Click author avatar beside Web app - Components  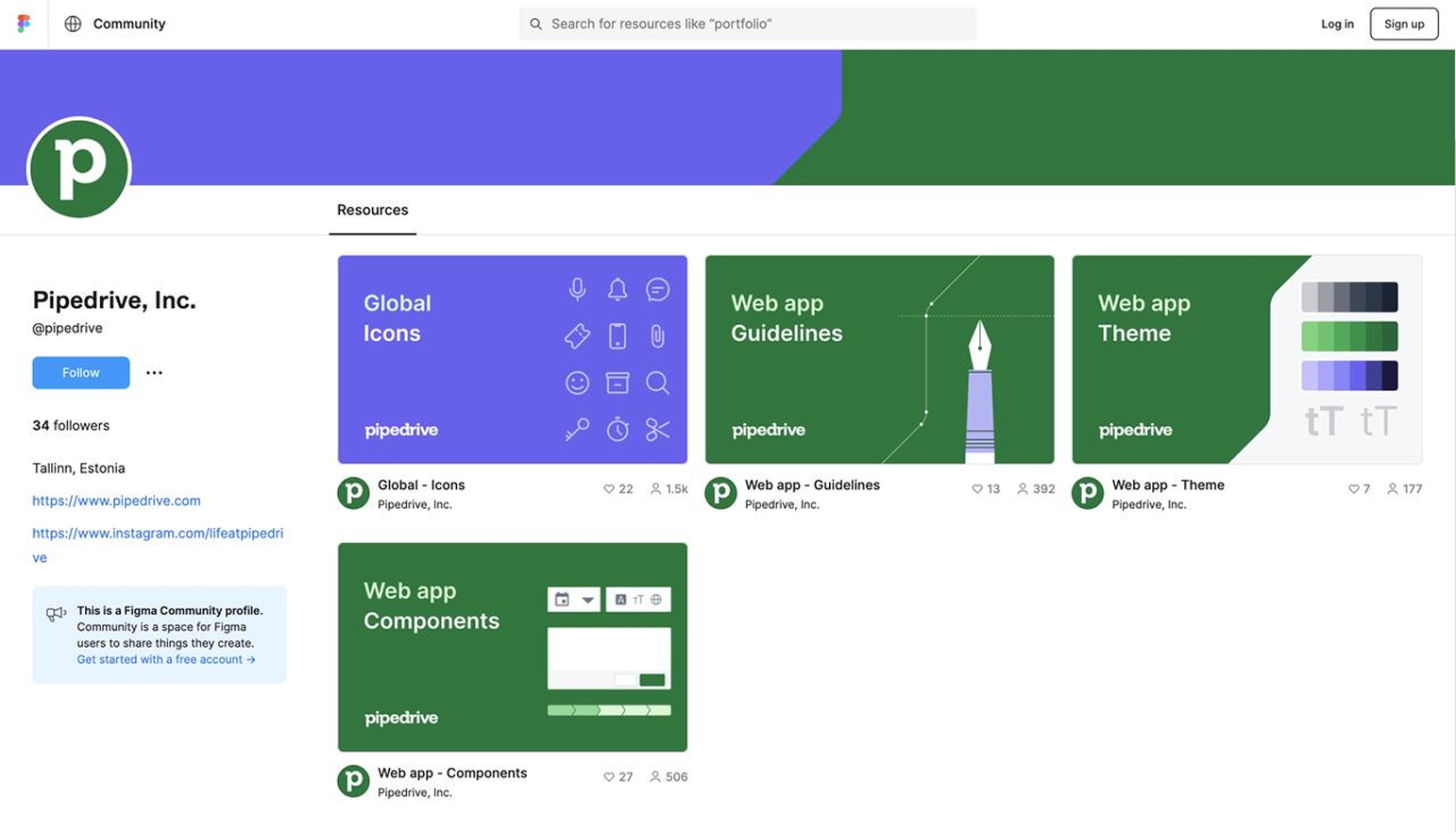coord(353,781)
